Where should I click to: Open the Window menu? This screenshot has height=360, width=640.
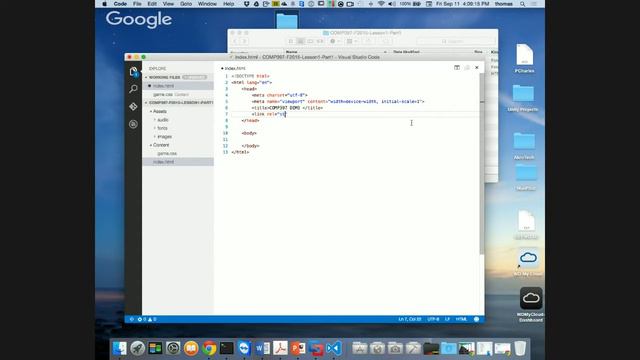point(207,4)
